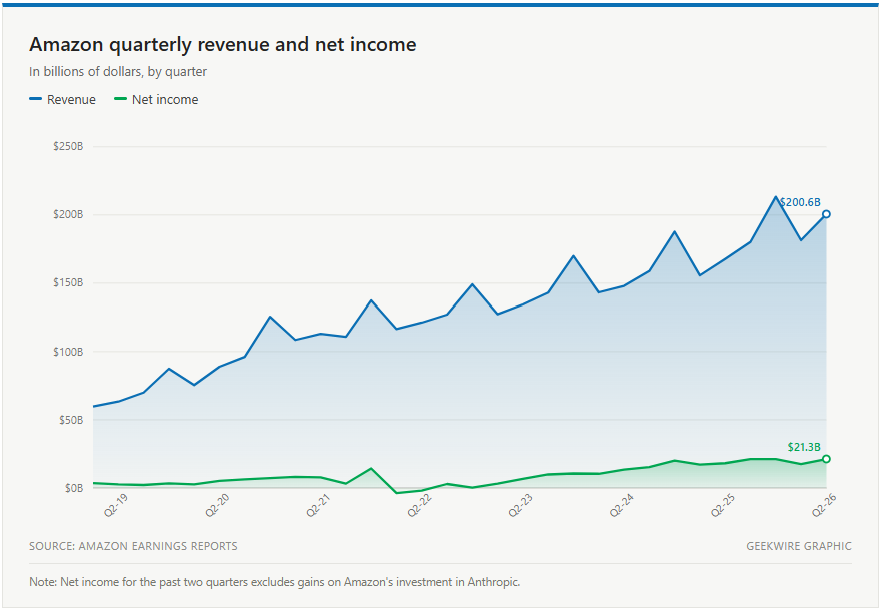Click the $250B y-axis label

tap(68, 146)
